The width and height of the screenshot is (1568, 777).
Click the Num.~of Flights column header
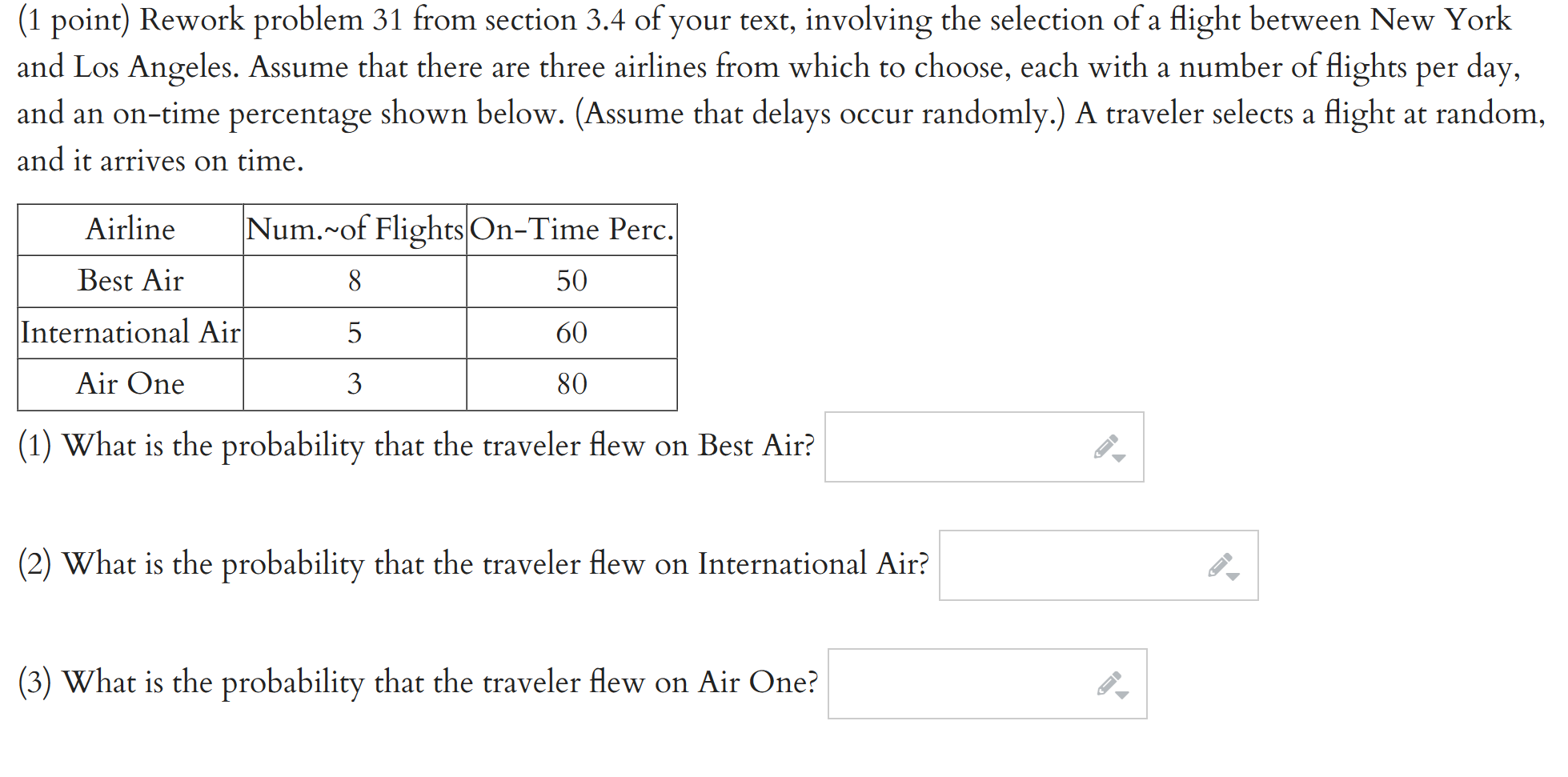[x=355, y=230]
